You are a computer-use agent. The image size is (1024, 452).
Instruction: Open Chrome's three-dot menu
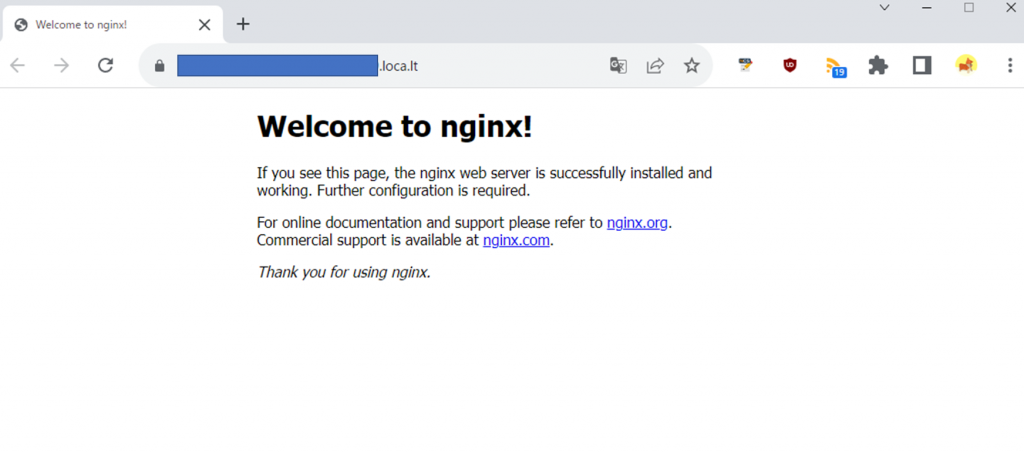click(x=1010, y=65)
